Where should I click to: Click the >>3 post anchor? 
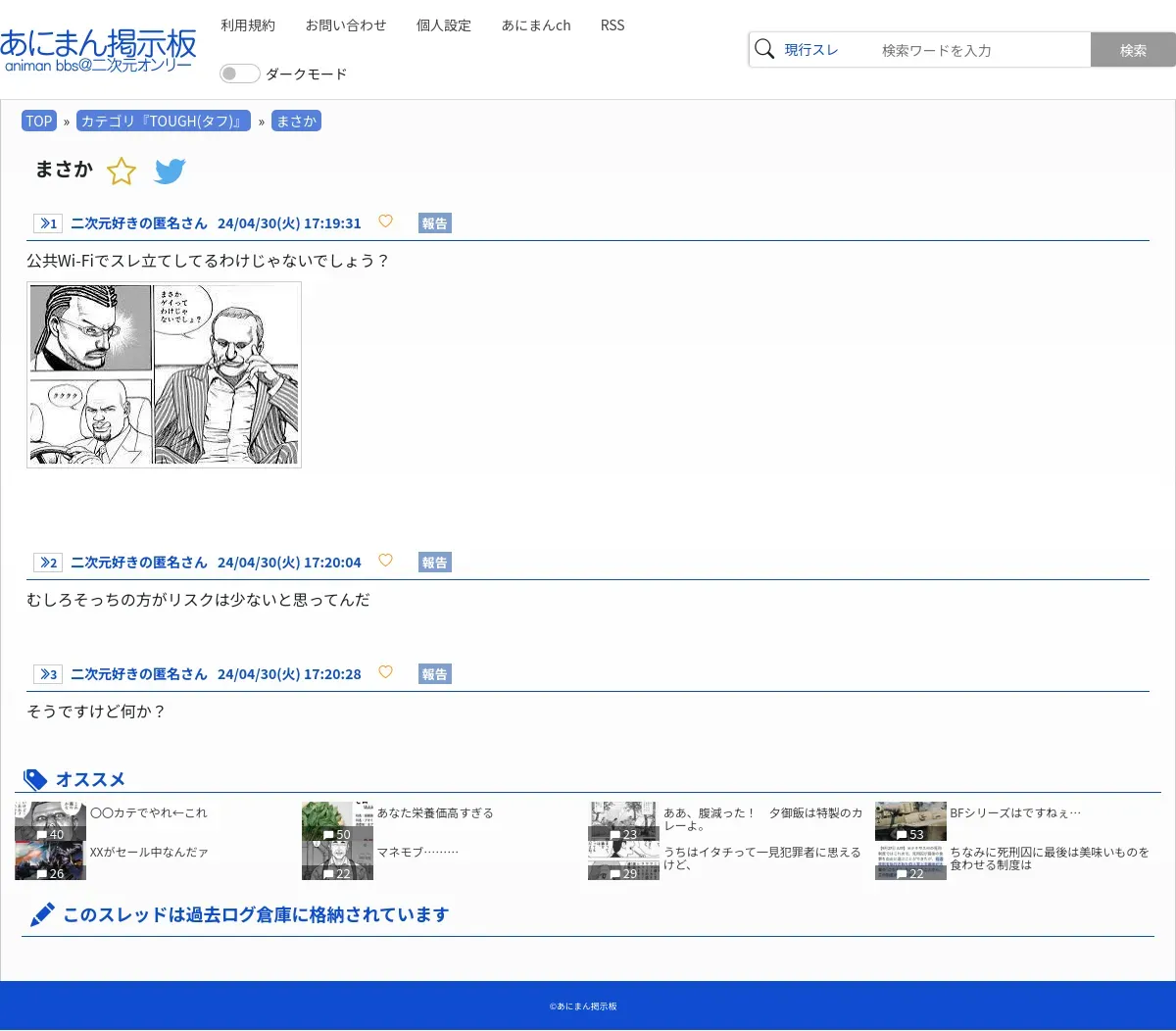(47, 674)
